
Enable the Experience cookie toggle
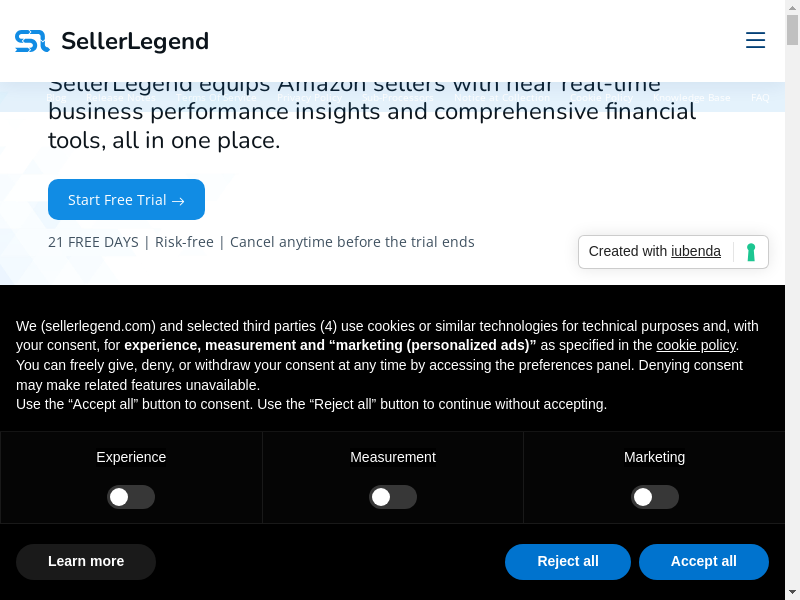point(131,497)
